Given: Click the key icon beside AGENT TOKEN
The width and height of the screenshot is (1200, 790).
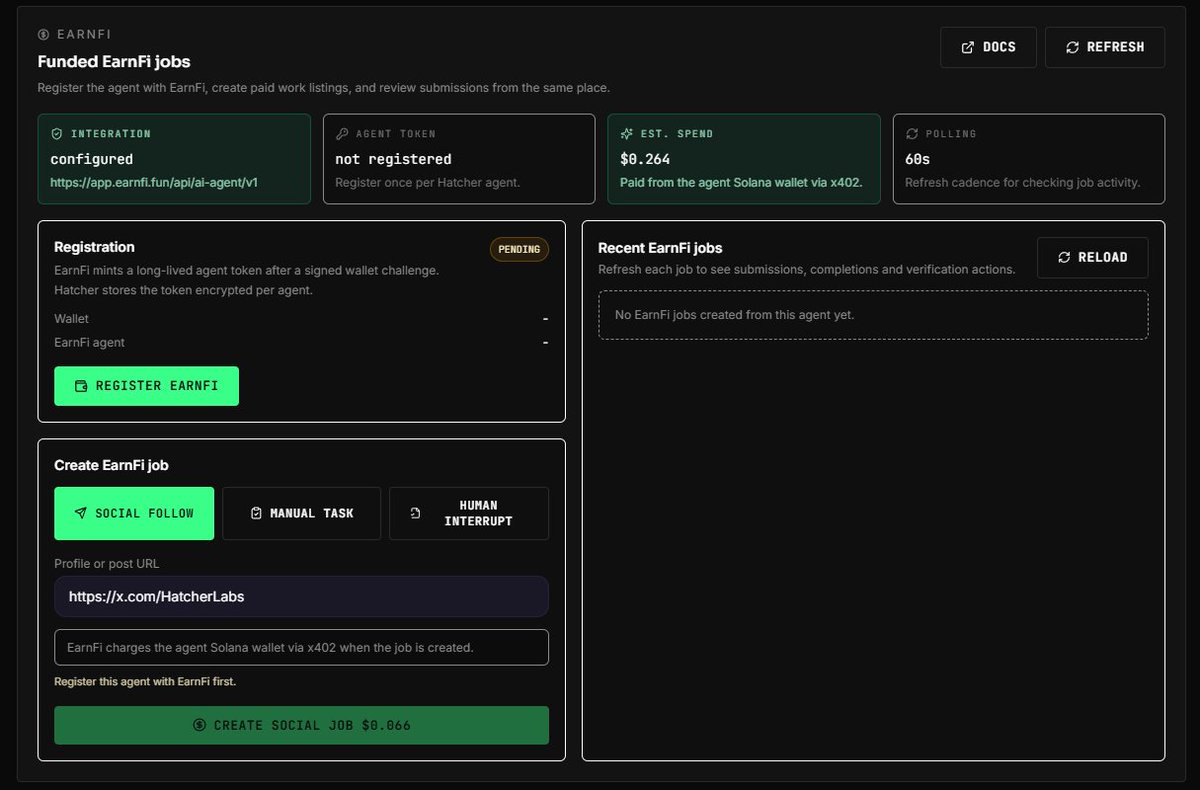Looking at the screenshot, I should (341, 133).
